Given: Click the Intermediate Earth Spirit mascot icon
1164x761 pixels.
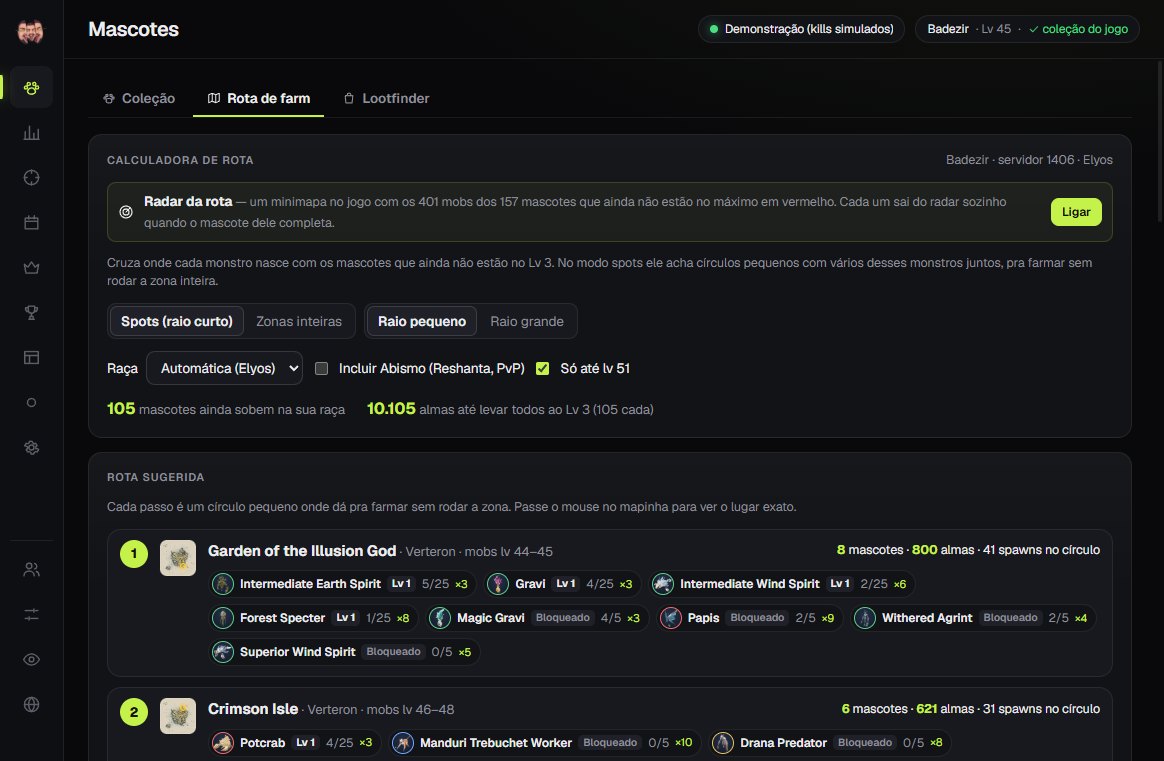Looking at the screenshot, I should tap(222, 584).
